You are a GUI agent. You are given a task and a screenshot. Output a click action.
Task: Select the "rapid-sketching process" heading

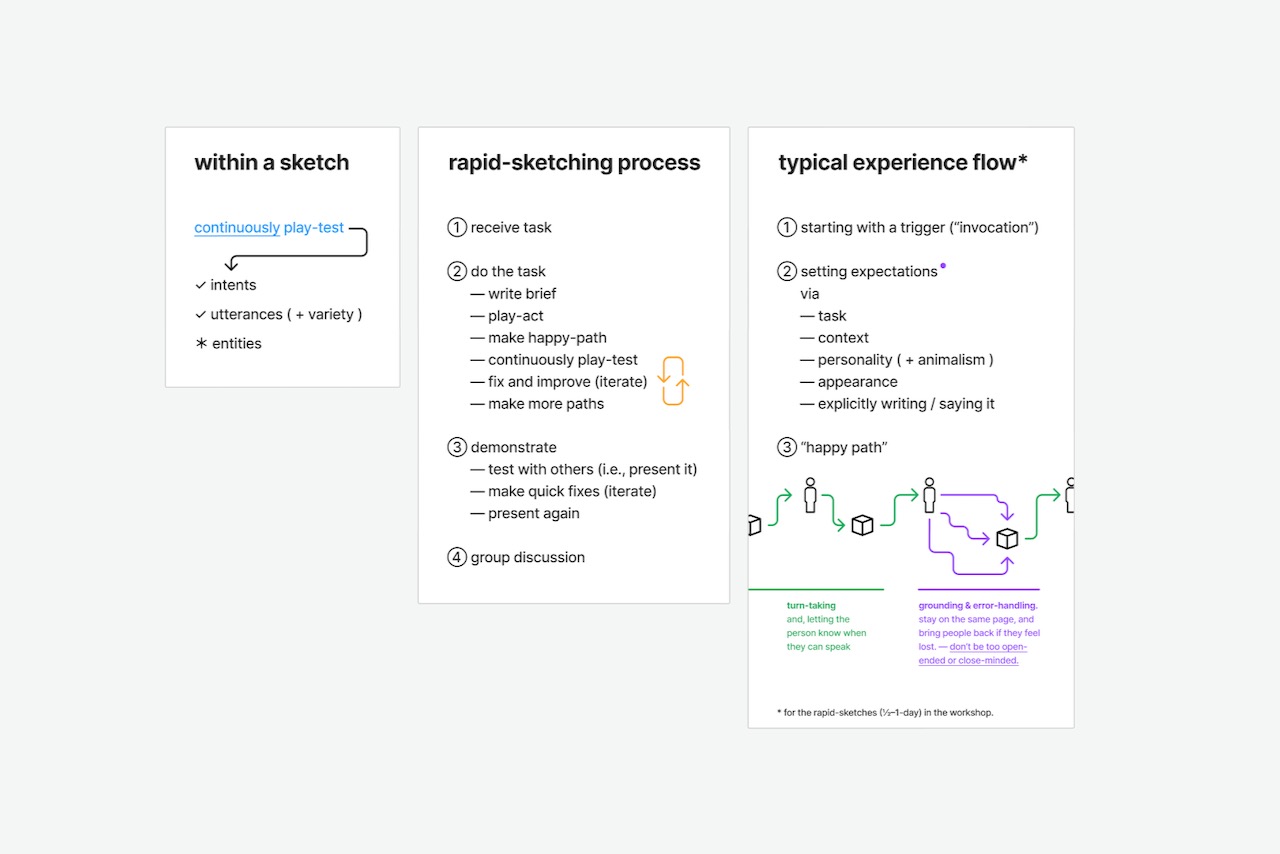(x=574, y=163)
